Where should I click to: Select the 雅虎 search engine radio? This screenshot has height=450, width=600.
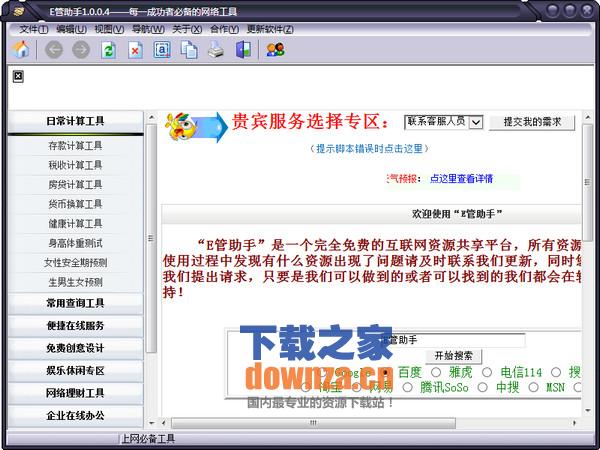click(x=436, y=372)
